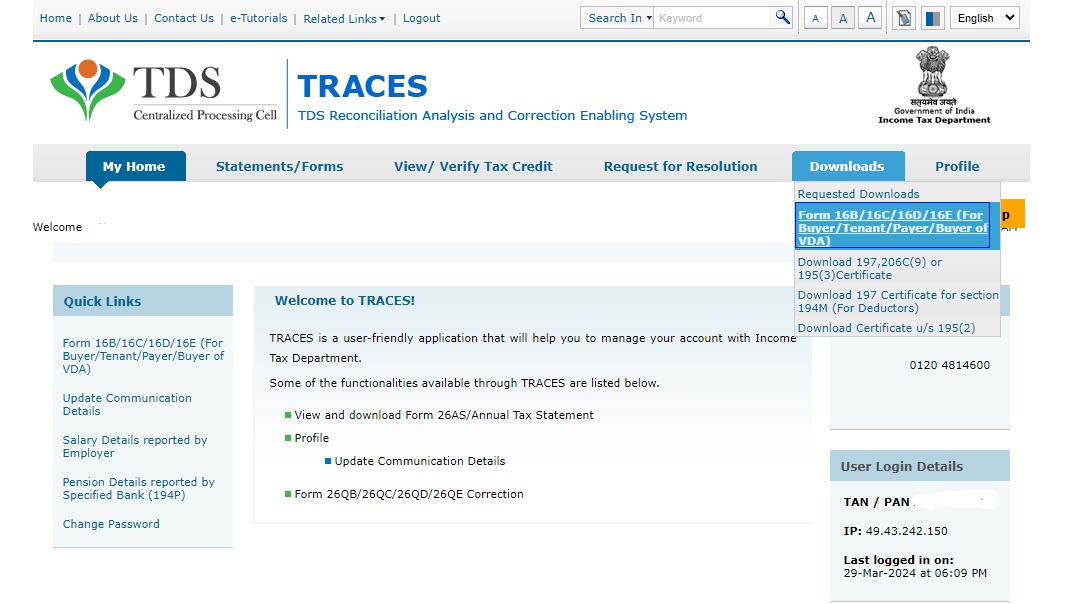Image resolution: width=1077 pixels, height=604 pixels.
Task: Choose Download Certificate u/s 195(2) menu item
Action: 885,328
